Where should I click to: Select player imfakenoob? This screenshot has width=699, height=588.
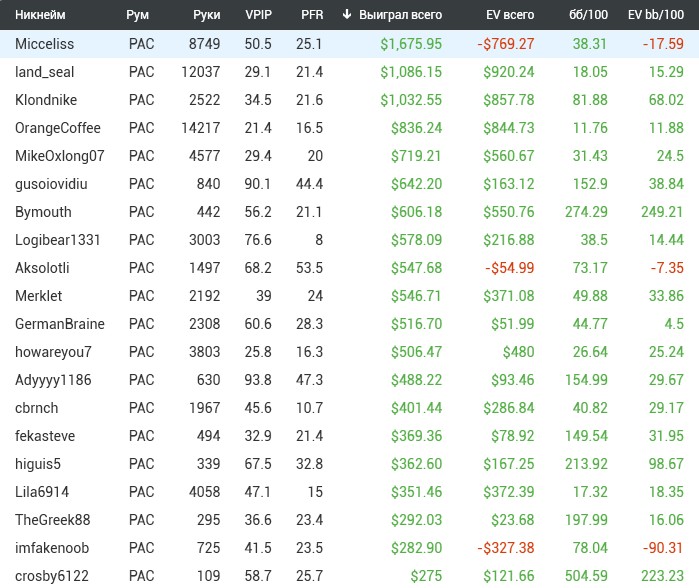point(52,548)
